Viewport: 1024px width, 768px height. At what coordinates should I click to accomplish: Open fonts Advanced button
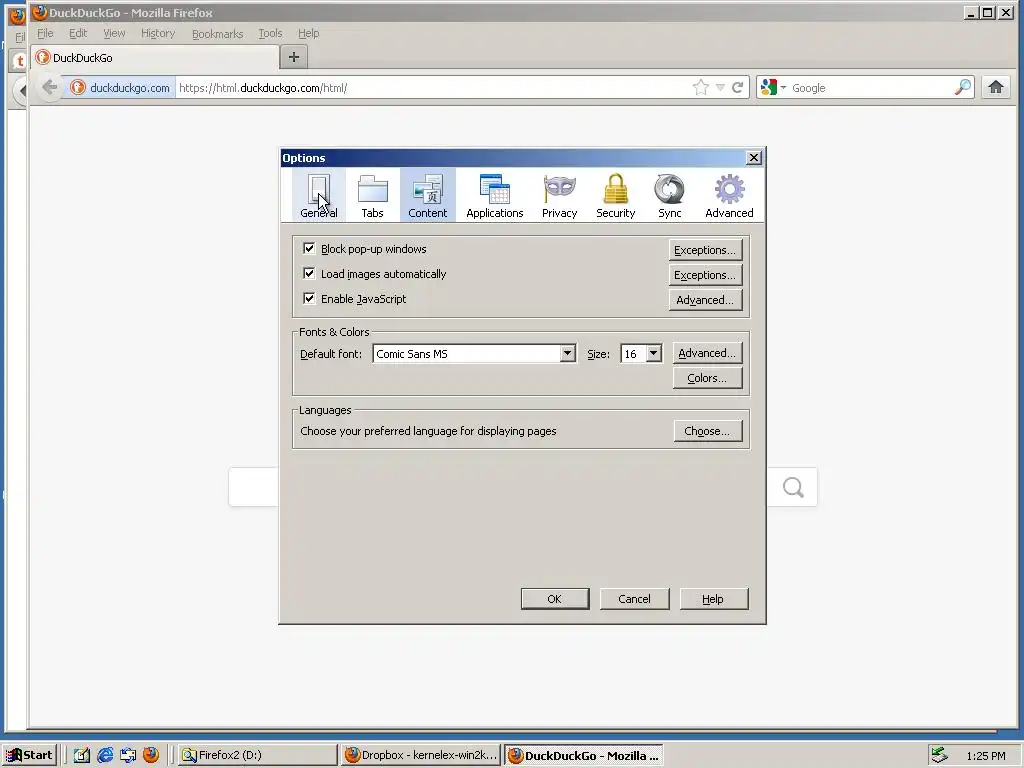point(707,353)
